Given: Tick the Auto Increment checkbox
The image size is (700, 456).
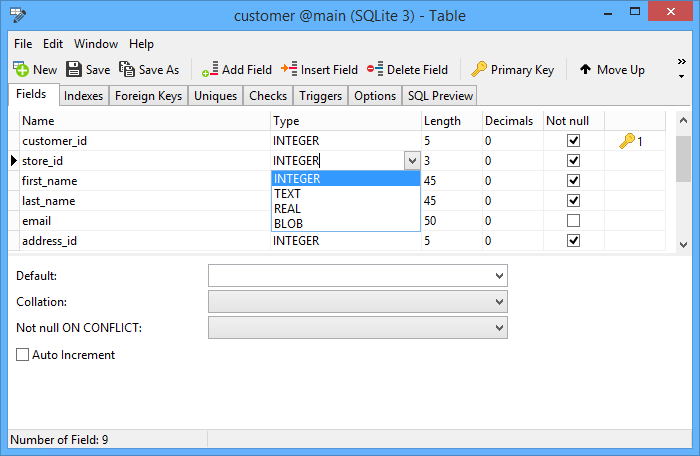Looking at the screenshot, I should click(x=22, y=355).
